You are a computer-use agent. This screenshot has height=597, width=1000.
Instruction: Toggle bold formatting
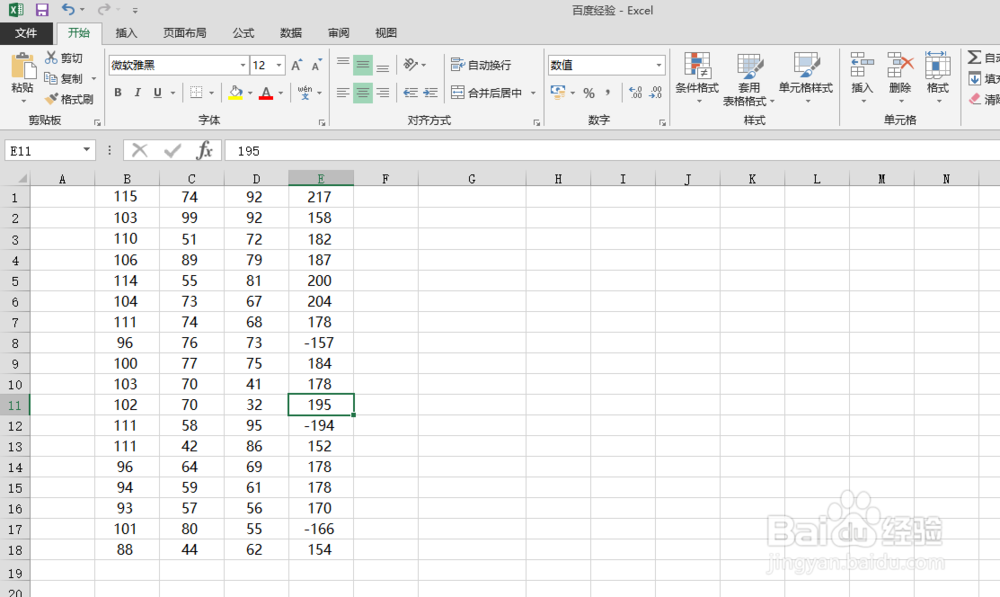click(x=118, y=92)
